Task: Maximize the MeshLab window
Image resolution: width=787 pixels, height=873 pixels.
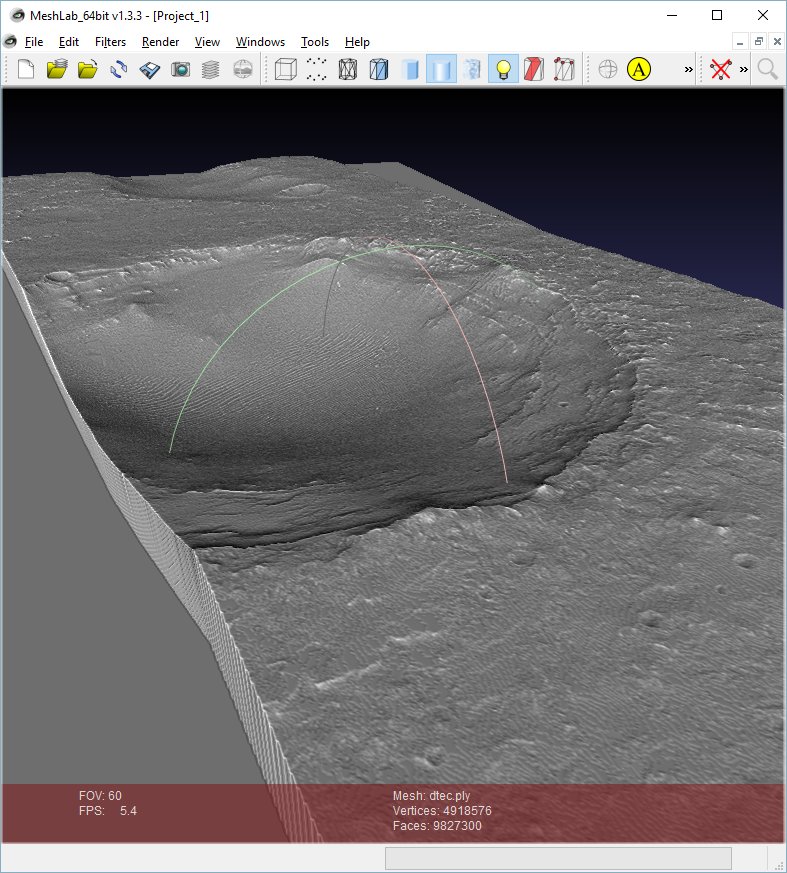Action: pos(717,15)
